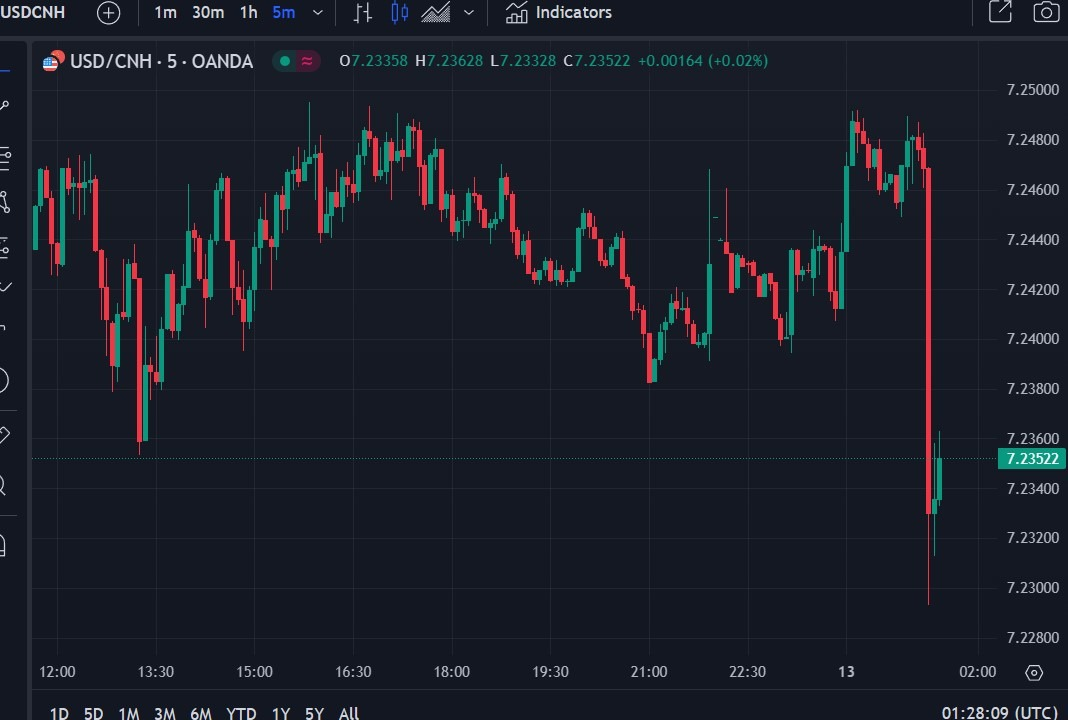
Task: Set date range to 1Y
Action: click(x=281, y=713)
